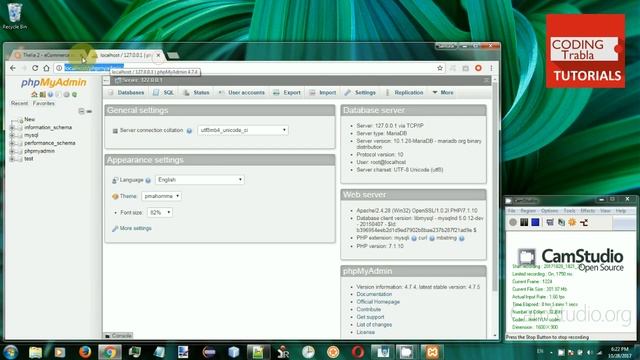The image size is (640, 360).
Task: Expand the performance_schema database node
Action: click(x=12, y=143)
